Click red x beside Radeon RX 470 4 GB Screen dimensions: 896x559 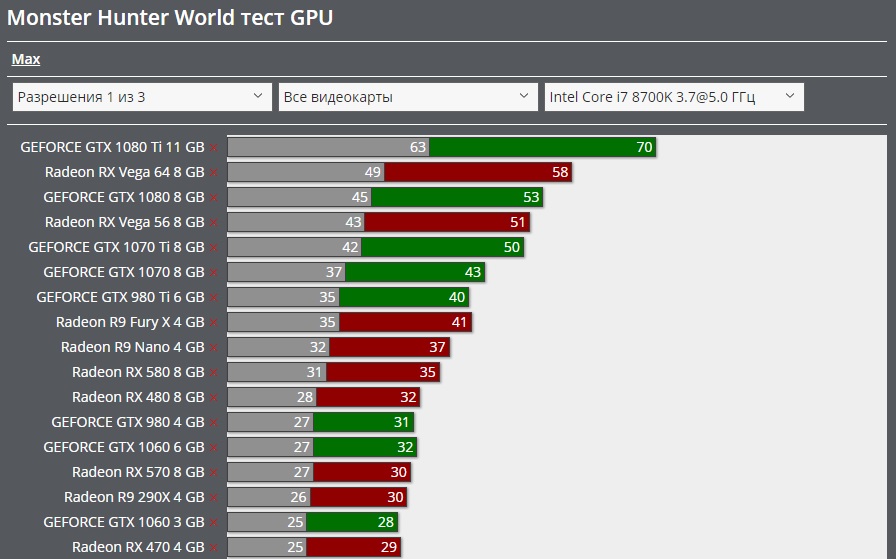pos(214,548)
